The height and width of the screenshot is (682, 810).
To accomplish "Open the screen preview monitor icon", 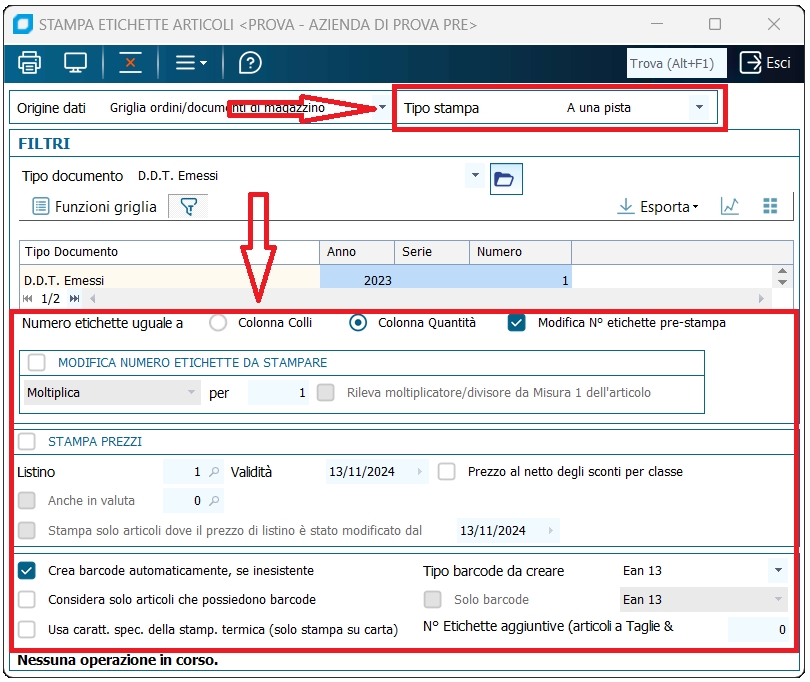I will [x=75, y=63].
